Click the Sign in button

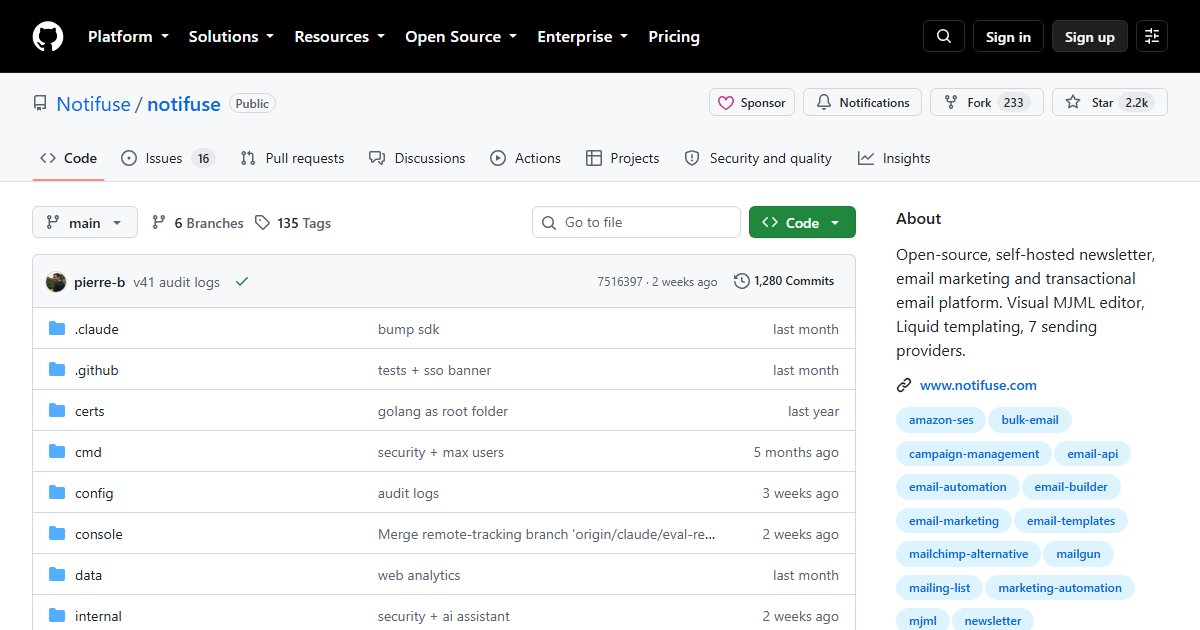point(1008,37)
